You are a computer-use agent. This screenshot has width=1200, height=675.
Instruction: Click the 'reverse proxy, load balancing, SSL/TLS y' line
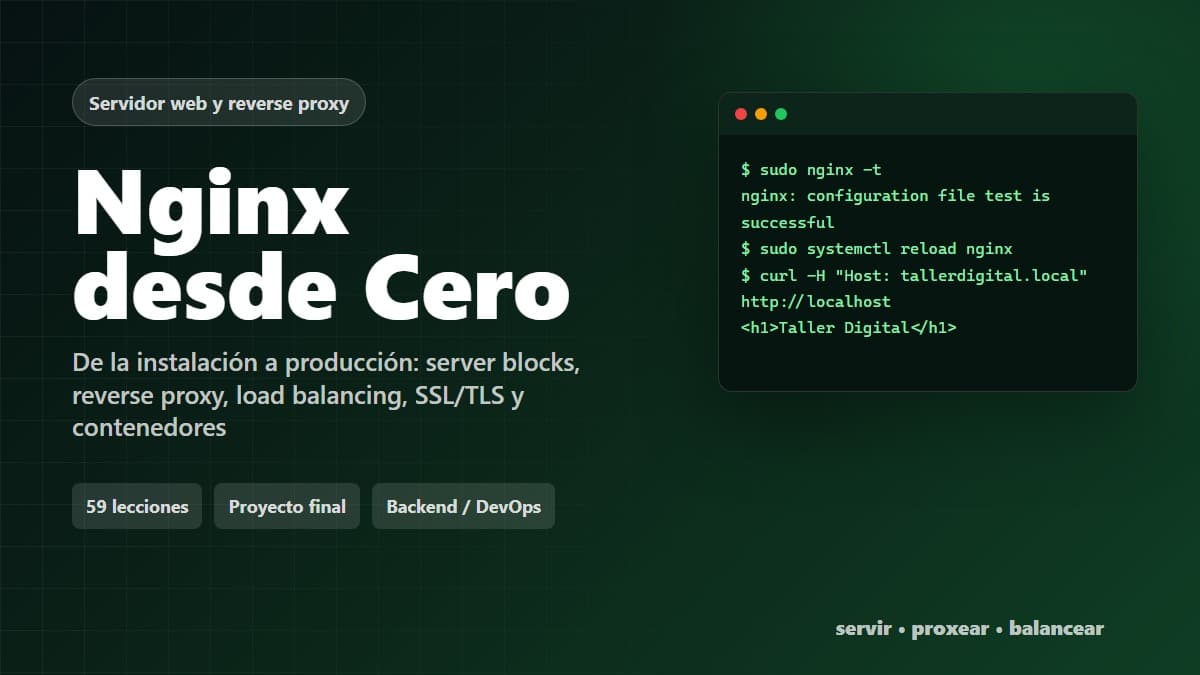point(298,396)
